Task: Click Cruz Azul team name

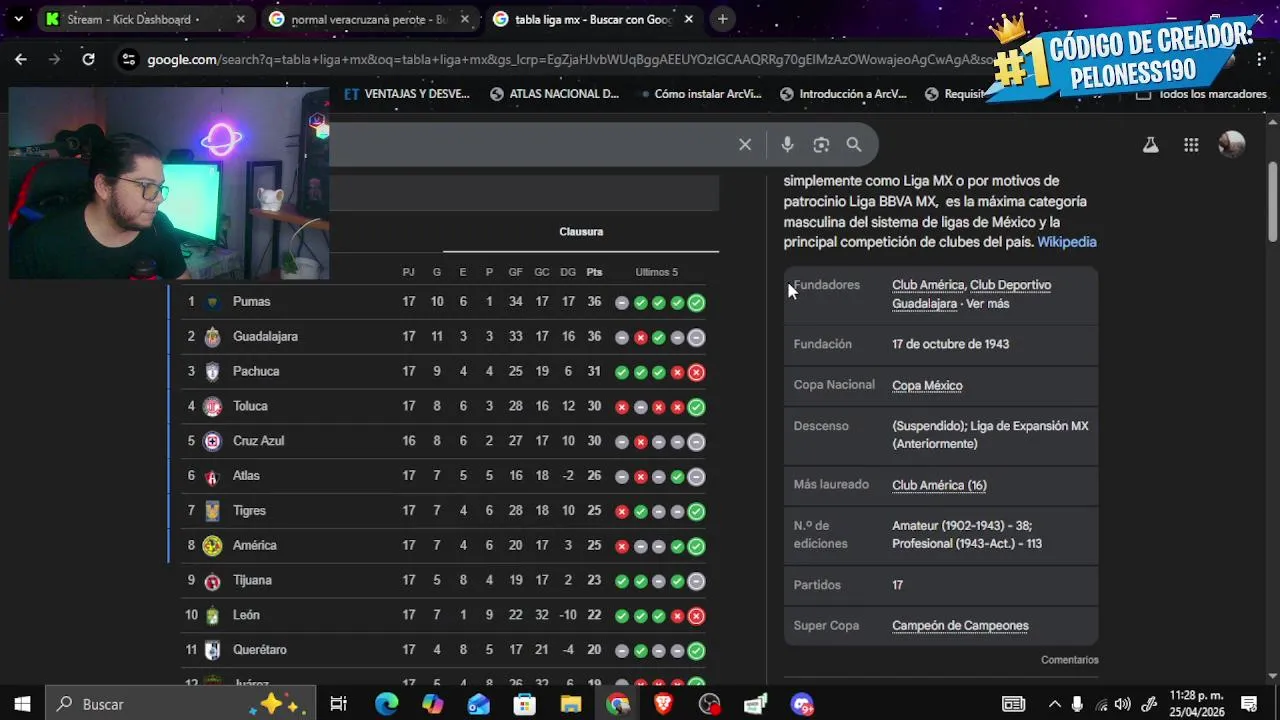Action: coord(258,441)
